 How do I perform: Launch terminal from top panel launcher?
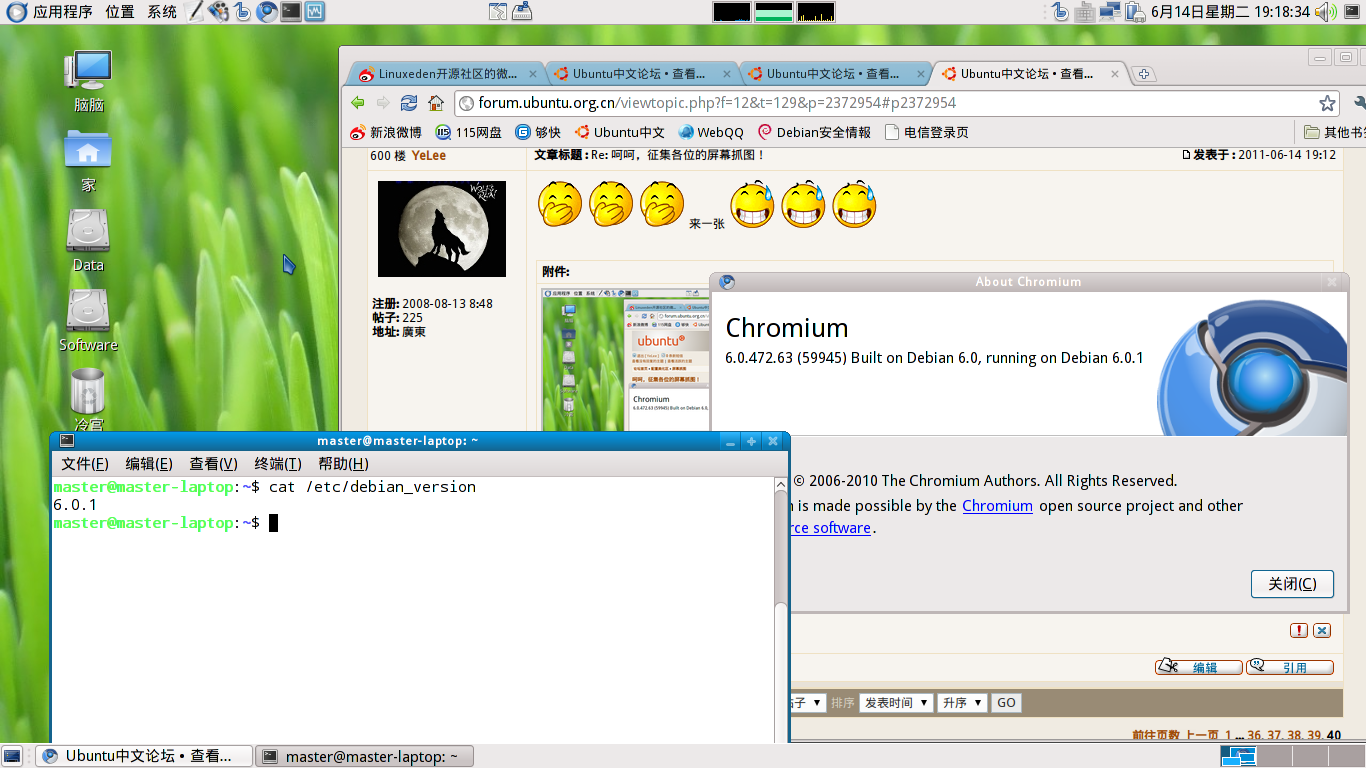(x=290, y=12)
